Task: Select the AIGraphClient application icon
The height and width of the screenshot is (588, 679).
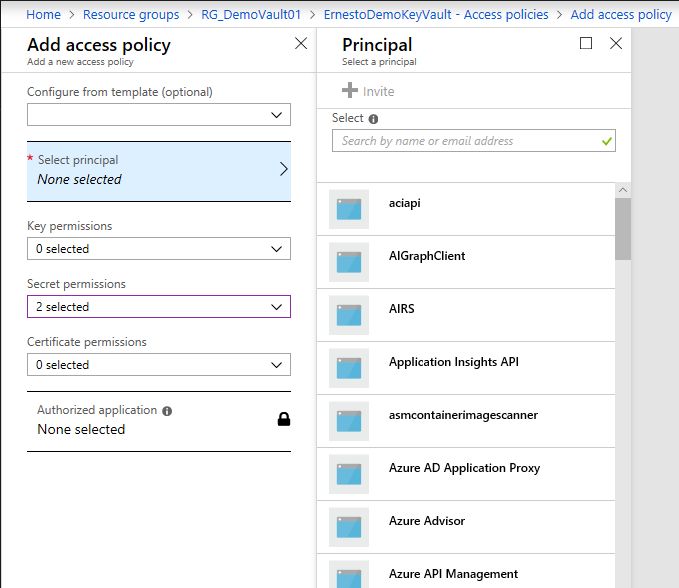Action: pos(349,262)
